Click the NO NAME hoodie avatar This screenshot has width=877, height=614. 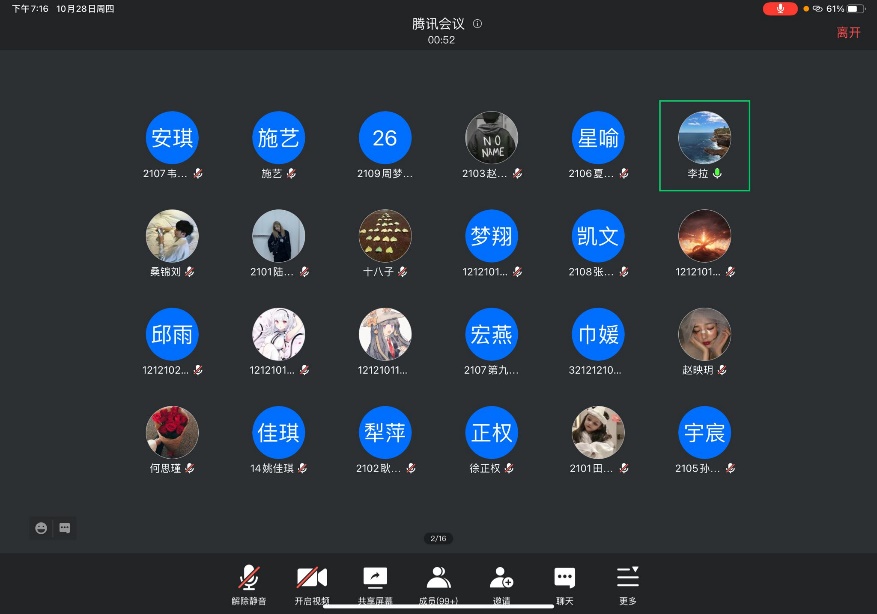491,138
